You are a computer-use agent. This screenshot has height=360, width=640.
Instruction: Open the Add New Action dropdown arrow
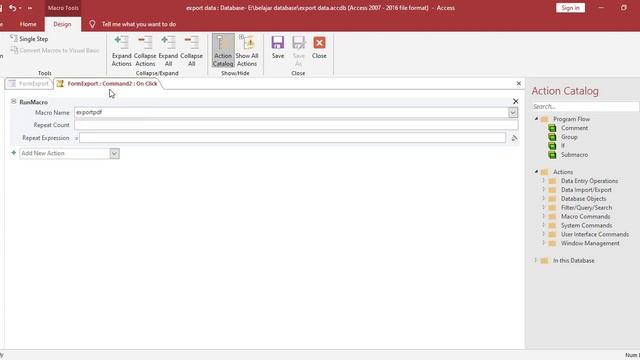pos(114,153)
